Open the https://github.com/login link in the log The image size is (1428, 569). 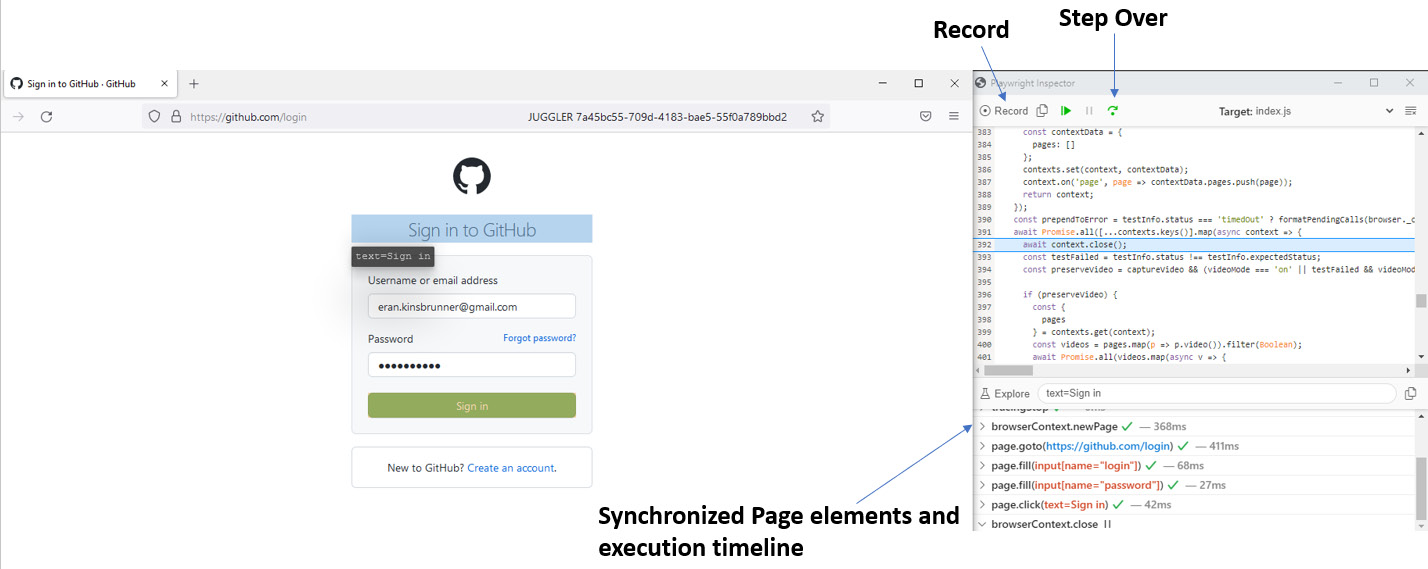[x=1109, y=446]
